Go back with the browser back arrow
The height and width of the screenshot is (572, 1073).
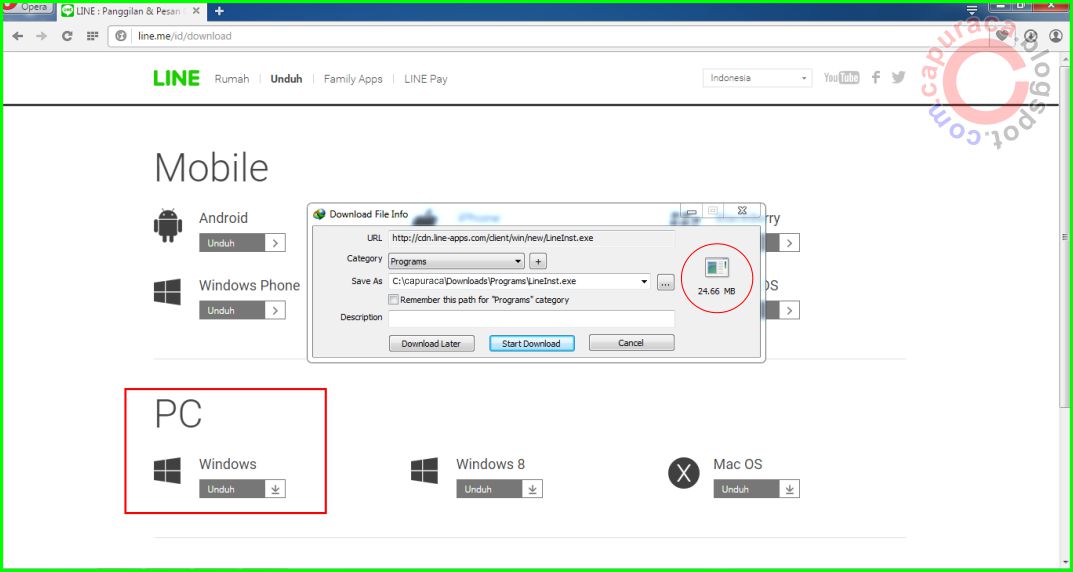pos(18,36)
